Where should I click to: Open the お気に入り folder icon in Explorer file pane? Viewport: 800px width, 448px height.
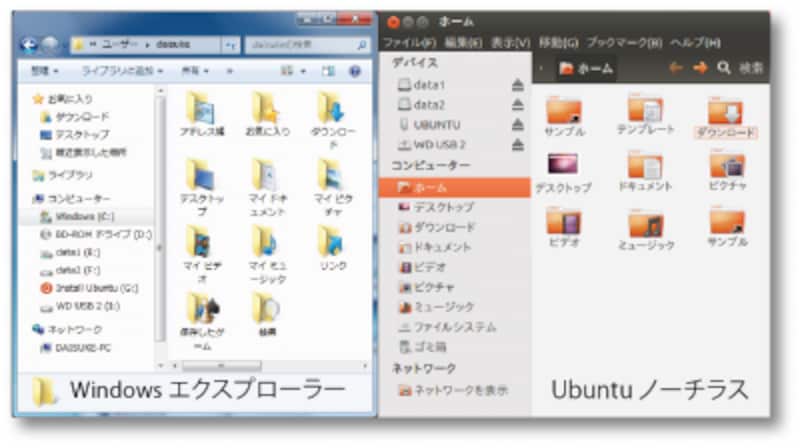click(x=267, y=115)
